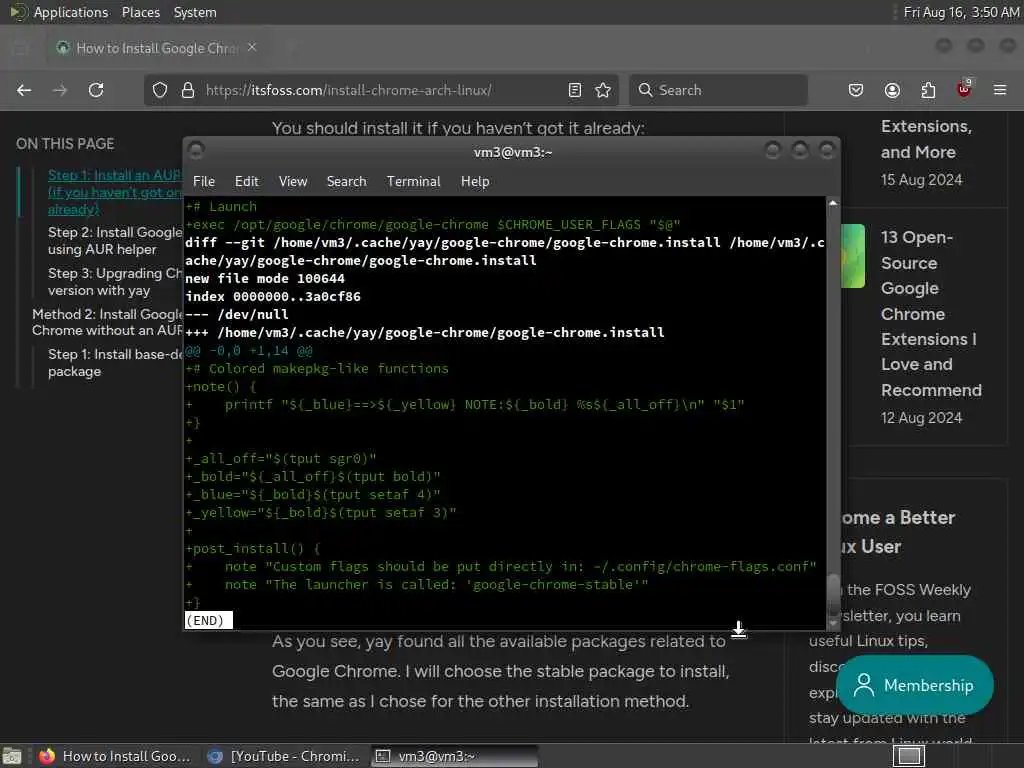Open the Firefox account icon

(892, 90)
